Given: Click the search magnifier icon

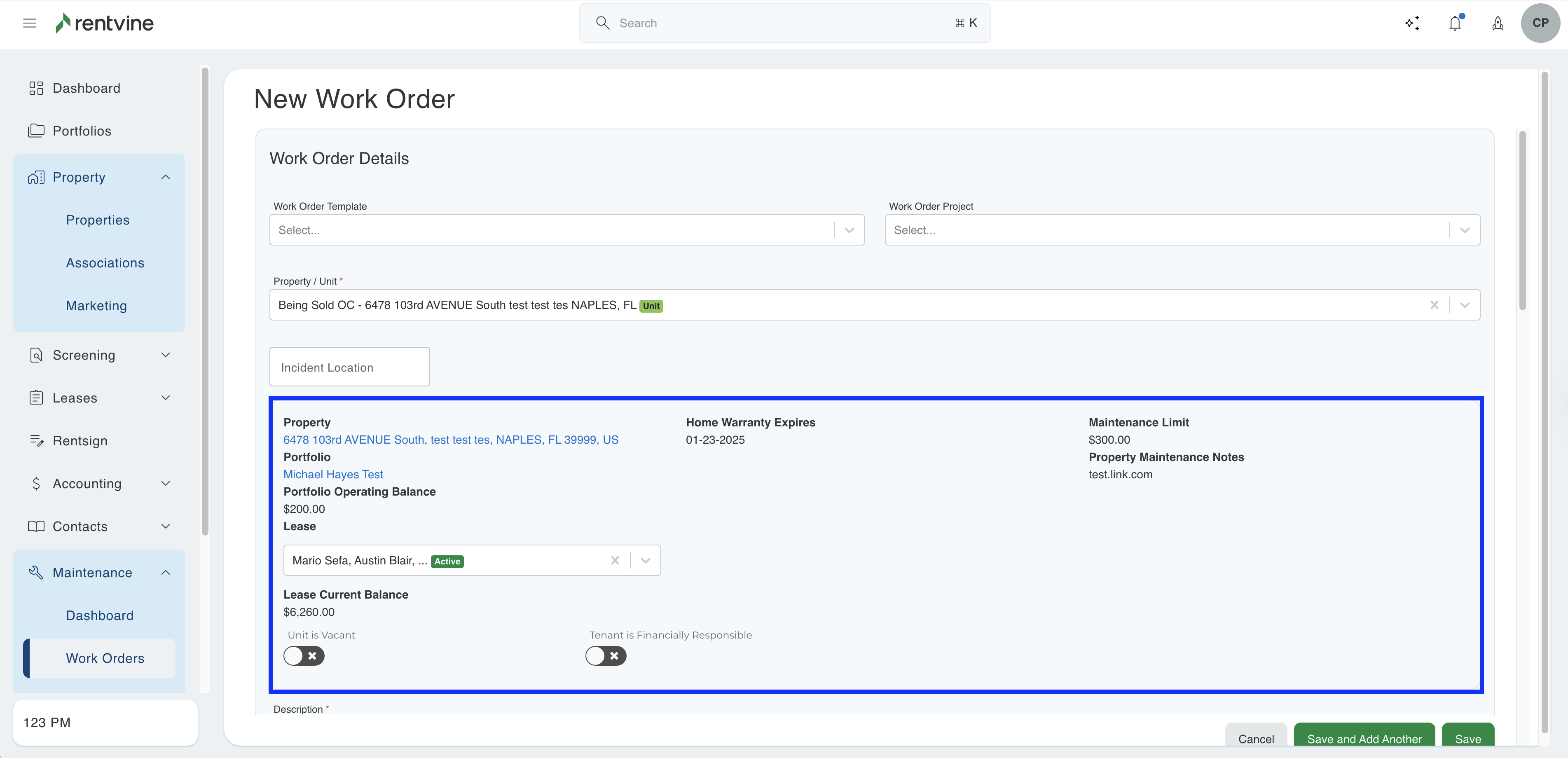Looking at the screenshot, I should coord(603,23).
